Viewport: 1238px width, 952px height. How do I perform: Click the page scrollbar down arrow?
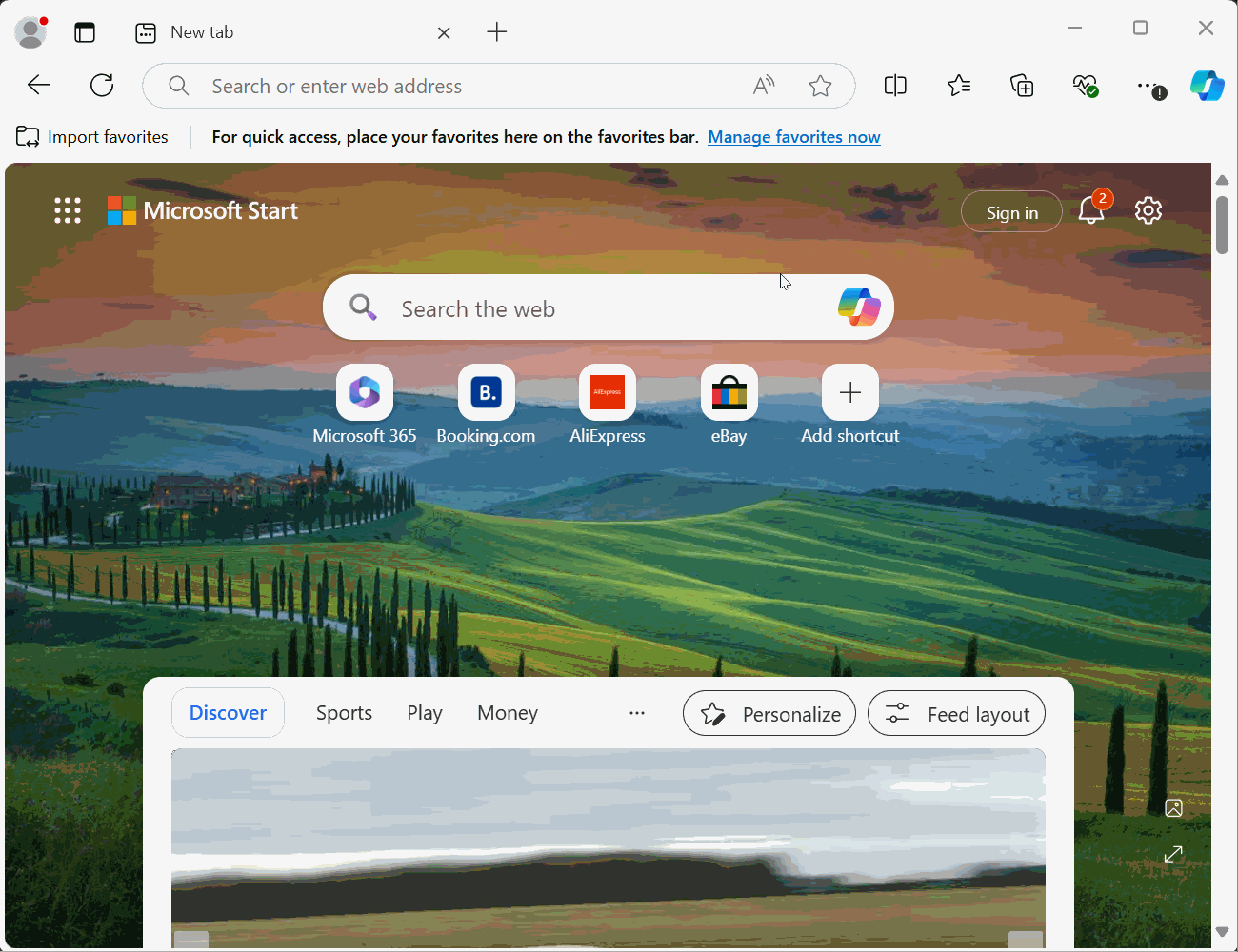pyautogui.click(x=1222, y=932)
